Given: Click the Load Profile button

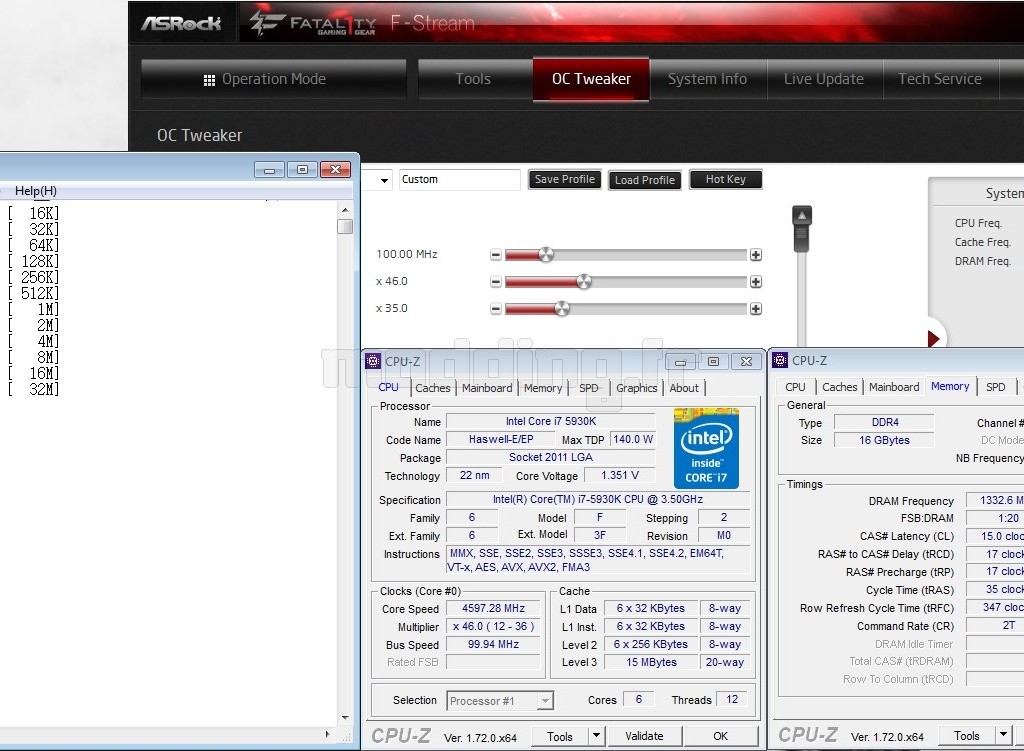Looking at the screenshot, I should (x=645, y=180).
